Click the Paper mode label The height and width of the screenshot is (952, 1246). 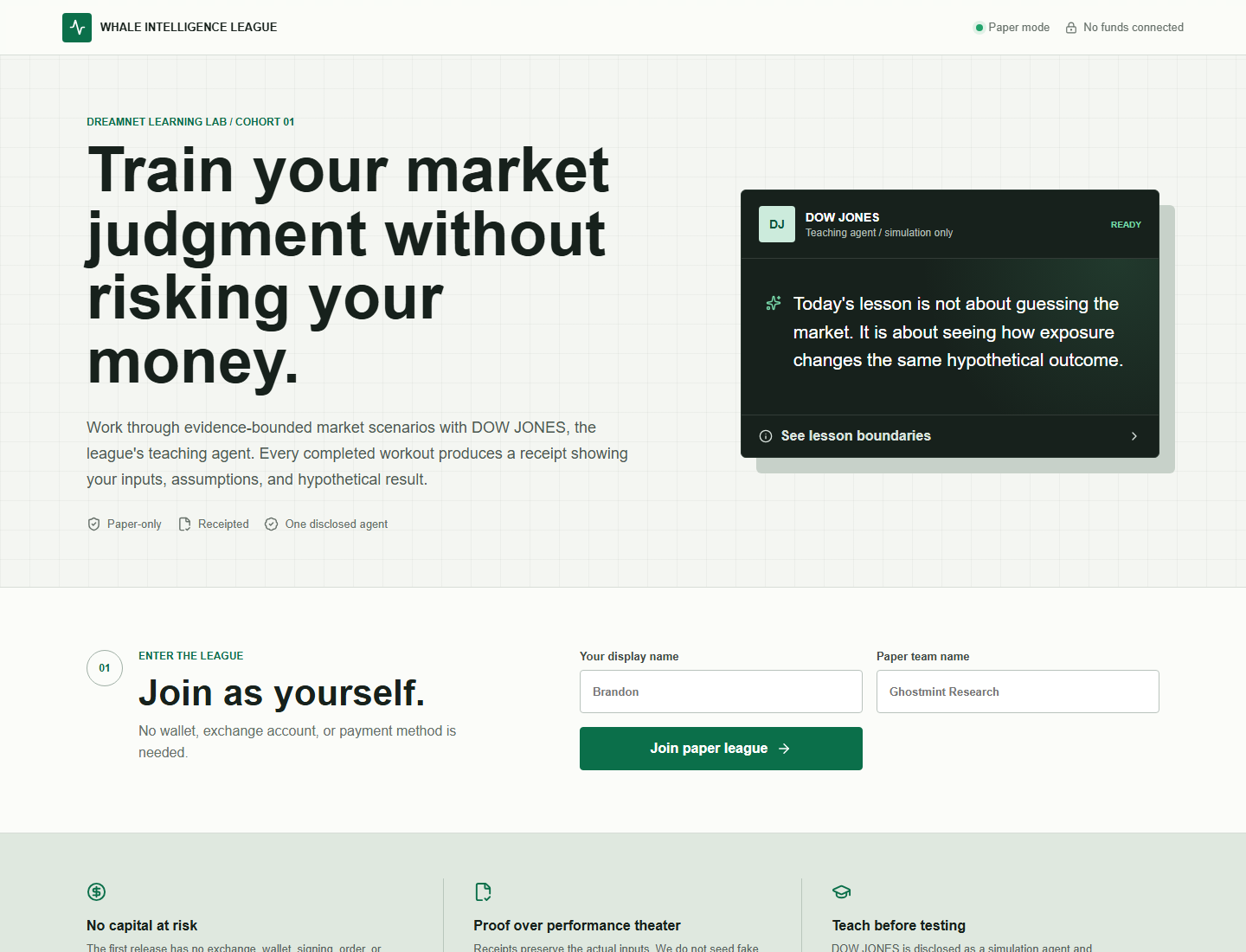point(1019,28)
